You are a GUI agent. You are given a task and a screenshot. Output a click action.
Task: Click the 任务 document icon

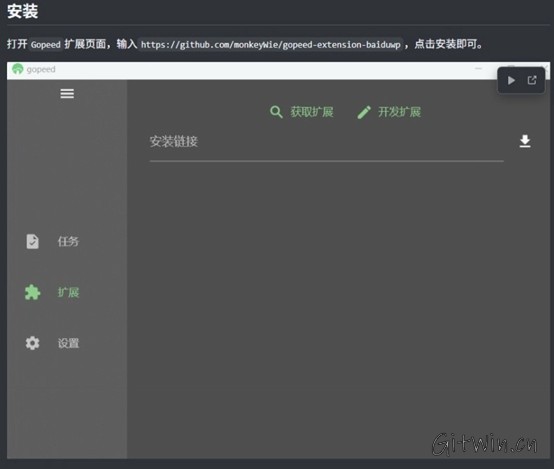[x=33, y=241]
